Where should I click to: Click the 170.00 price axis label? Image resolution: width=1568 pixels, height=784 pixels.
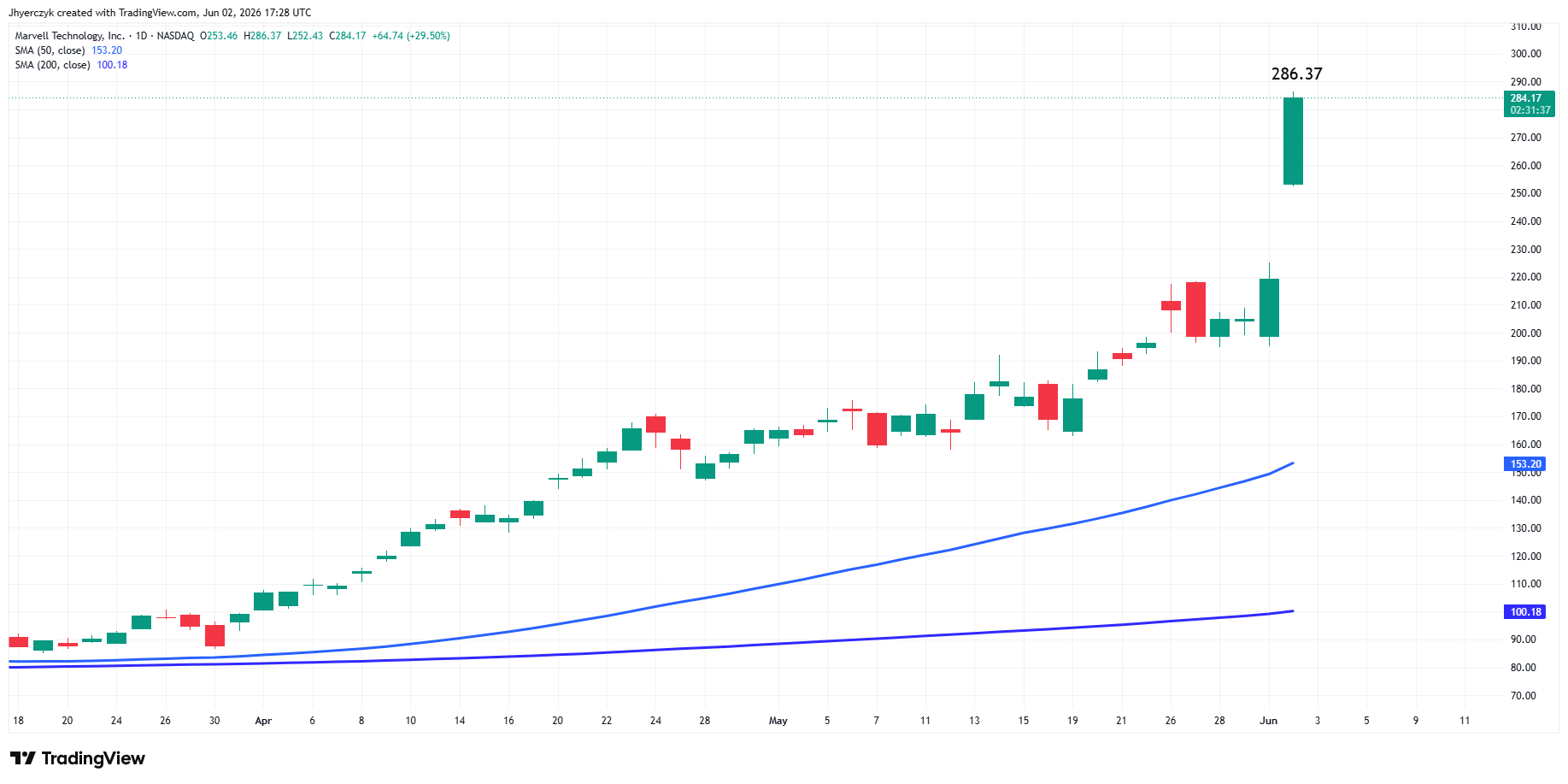tap(1525, 416)
